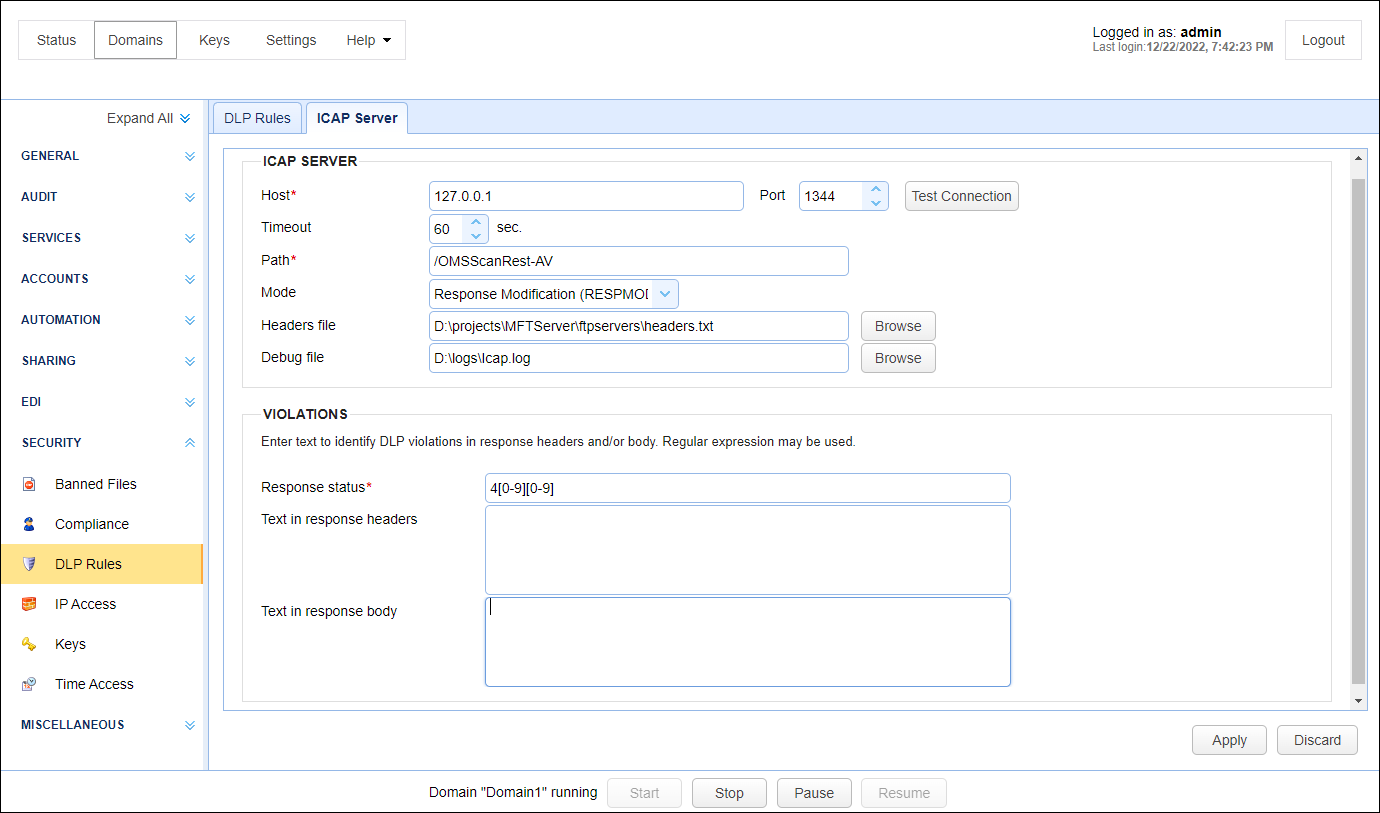1380x813 pixels.
Task: Click the Timeout seconds field
Action: click(x=448, y=228)
